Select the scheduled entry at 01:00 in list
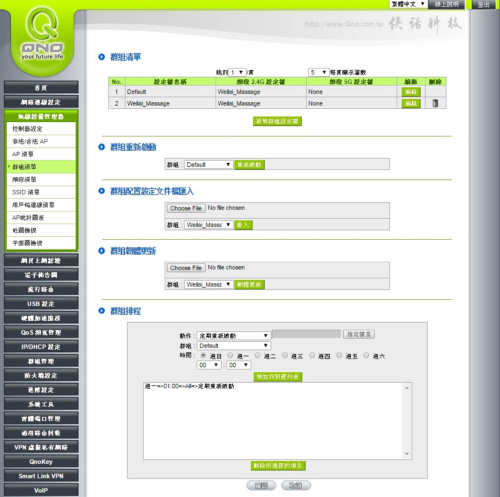500x497 pixels. click(190, 386)
